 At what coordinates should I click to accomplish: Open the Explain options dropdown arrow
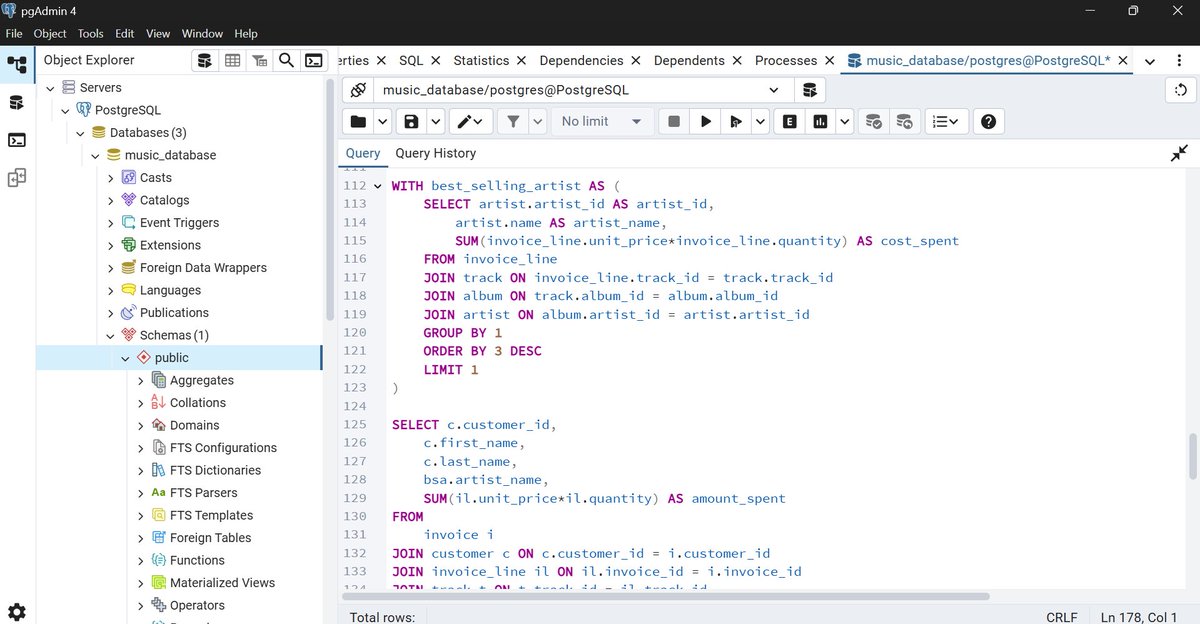pyautogui.click(x=845, y=121)
